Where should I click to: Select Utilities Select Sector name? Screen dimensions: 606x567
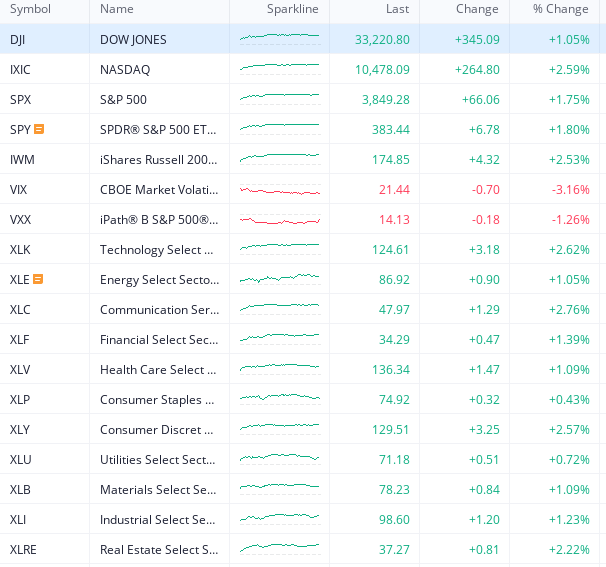pos(158,460)
